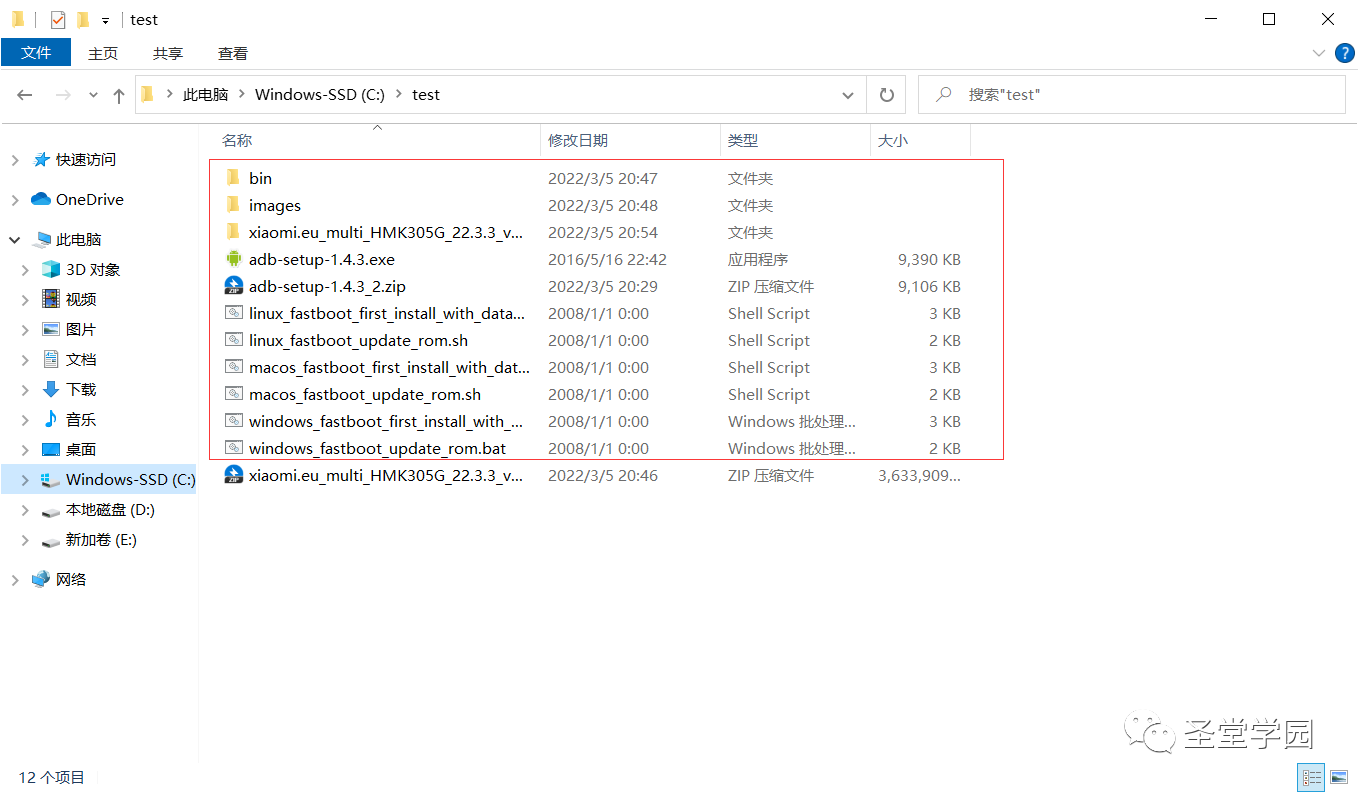Screen dimensions: 1359x793
Task: Expand the OneDrive tree node
Action: tap(15, 200)
